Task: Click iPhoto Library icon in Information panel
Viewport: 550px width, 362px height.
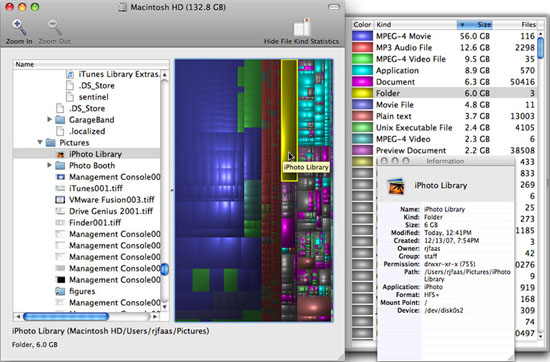Action: click(x=396, y=186)
